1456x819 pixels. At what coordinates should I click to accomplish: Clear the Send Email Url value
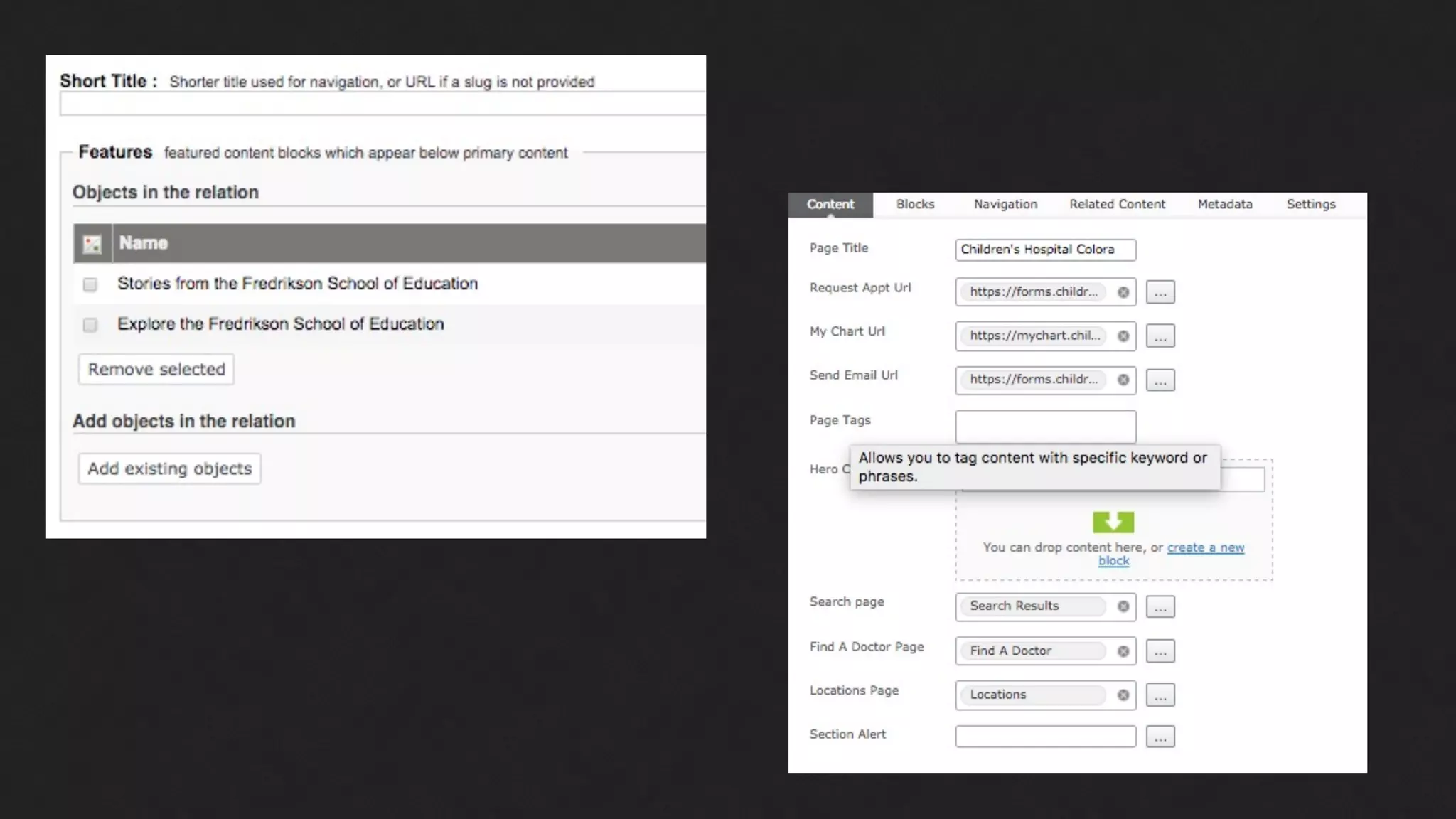point(1123,380)
